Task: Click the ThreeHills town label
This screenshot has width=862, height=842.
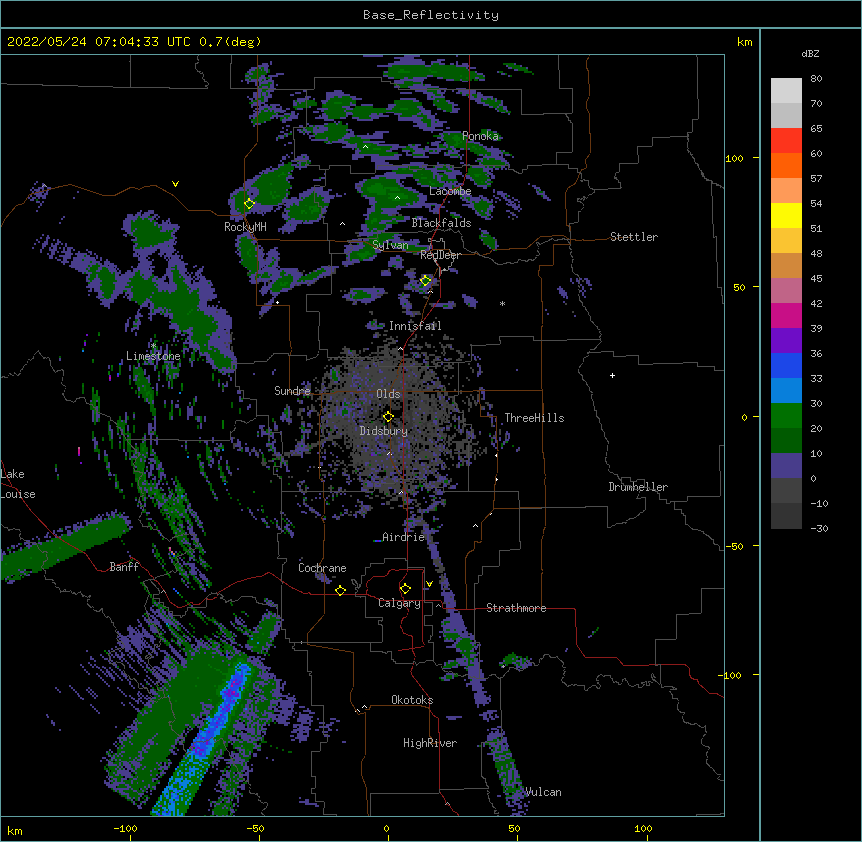Action: click(x=534, y=418)
